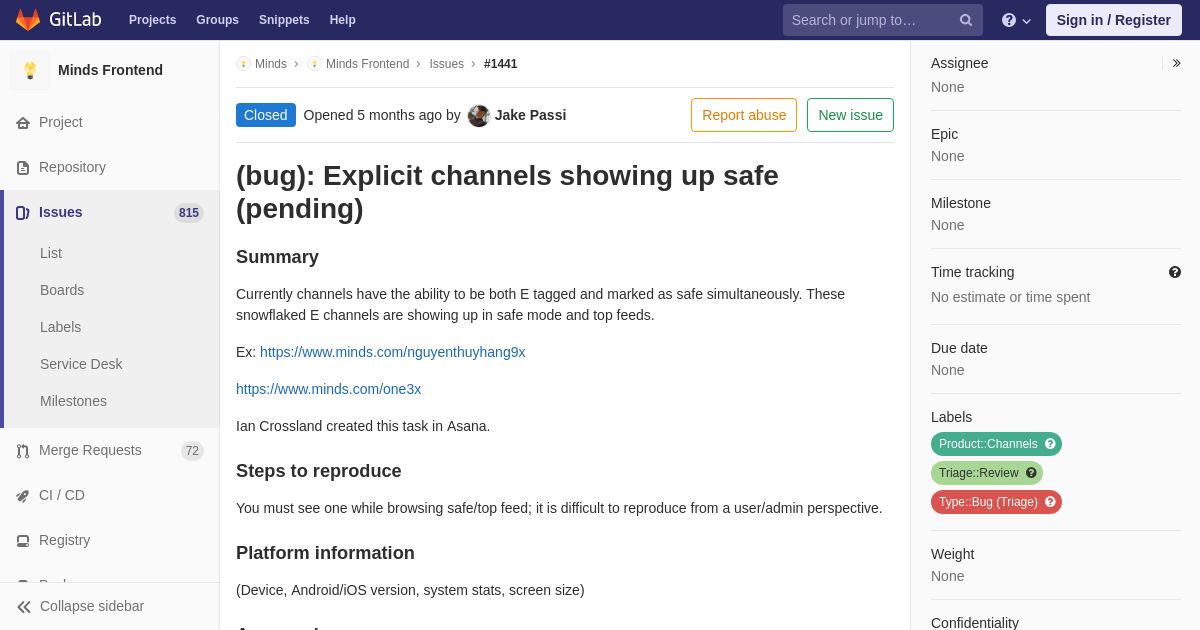Open the Help question mark dropdown
The width and height of the screenshot is (1200, 630).
click(1016, 20)
